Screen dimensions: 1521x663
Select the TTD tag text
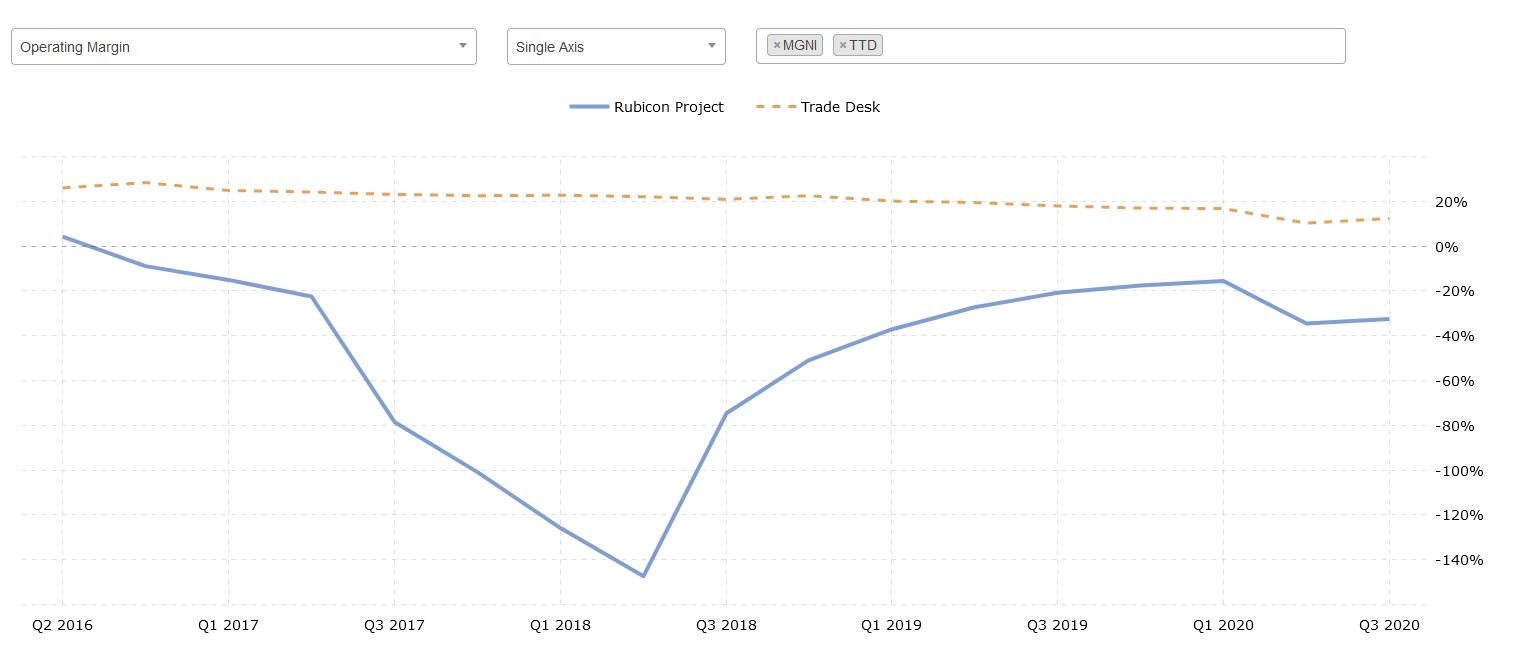pos(863,46)
